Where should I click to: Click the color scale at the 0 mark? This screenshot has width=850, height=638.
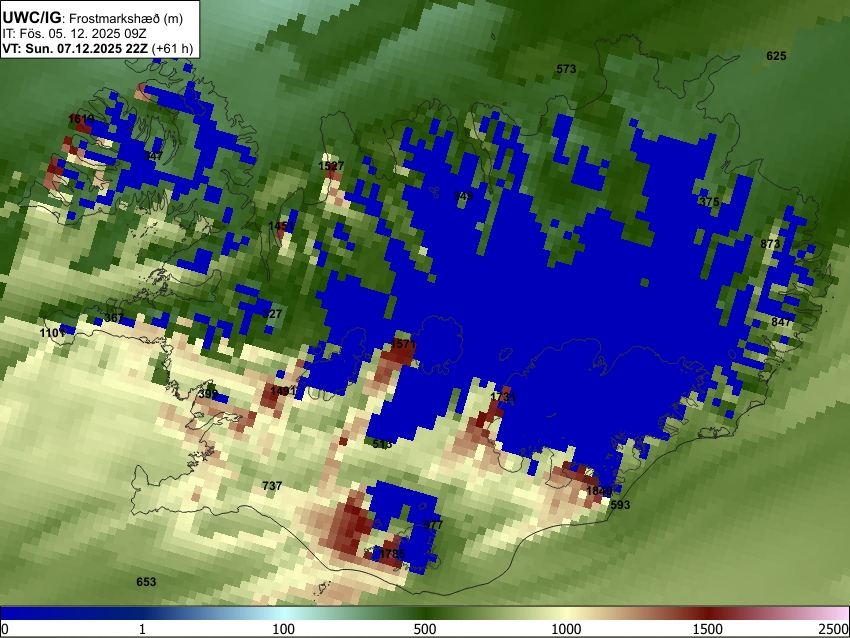[x=5, y=629]
